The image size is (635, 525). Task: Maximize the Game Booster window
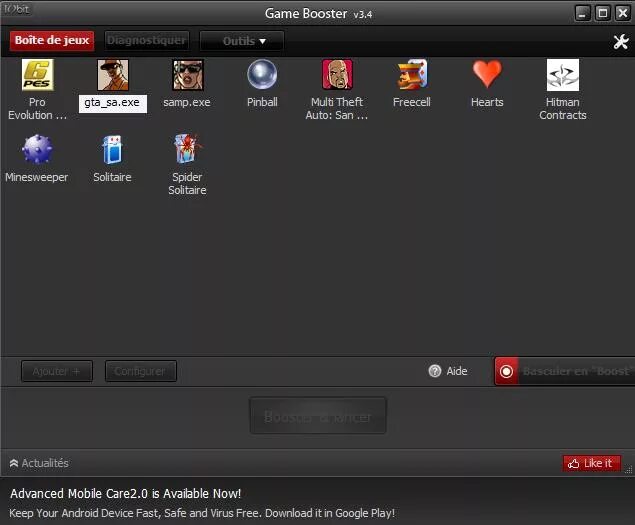[x=603, y=13]
